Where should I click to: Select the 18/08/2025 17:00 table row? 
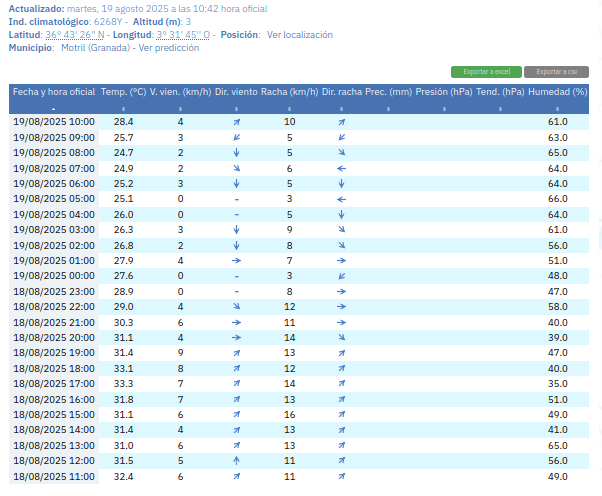(x=300, y=384)
